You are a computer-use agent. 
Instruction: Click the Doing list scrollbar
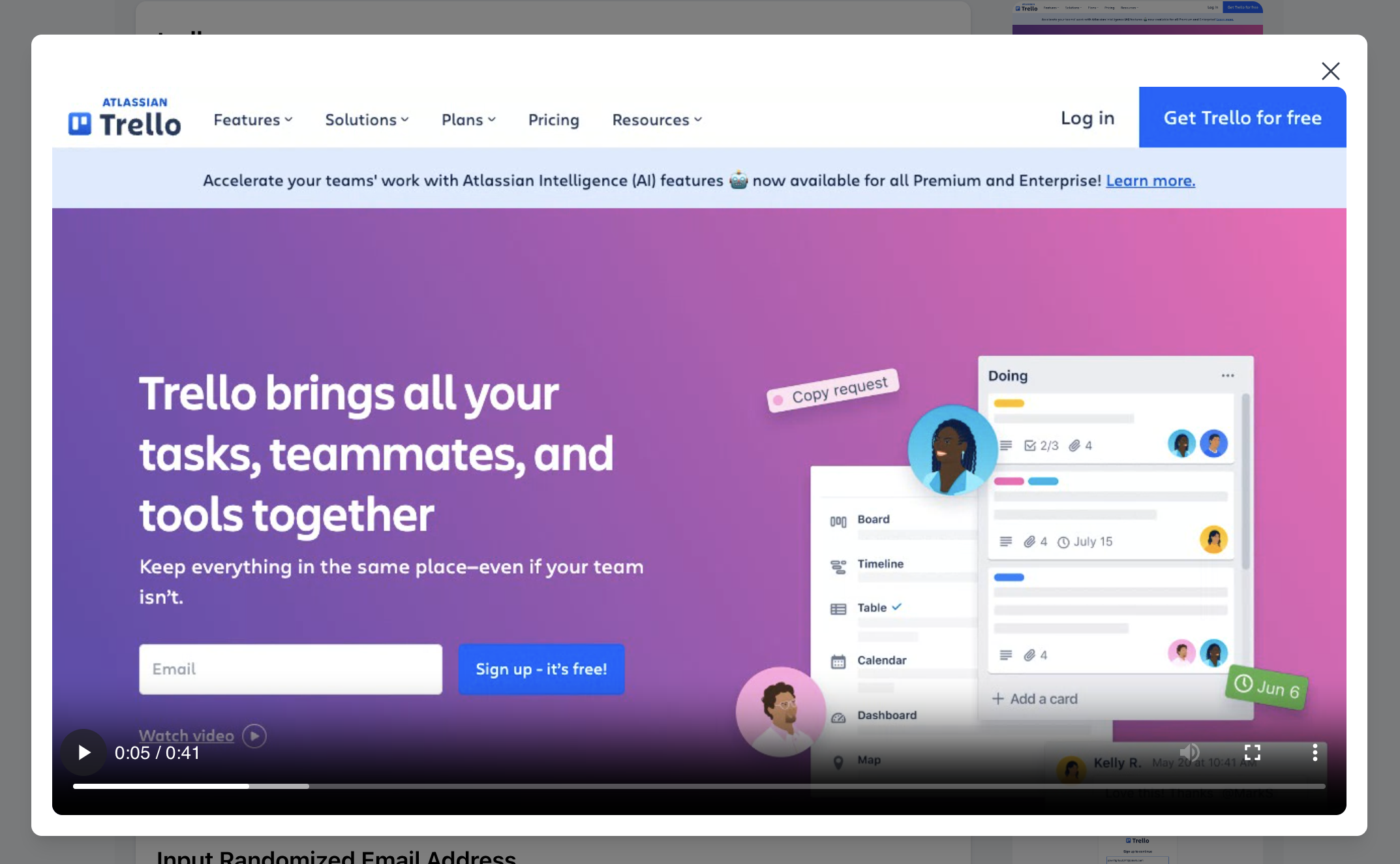(1245, 482)
